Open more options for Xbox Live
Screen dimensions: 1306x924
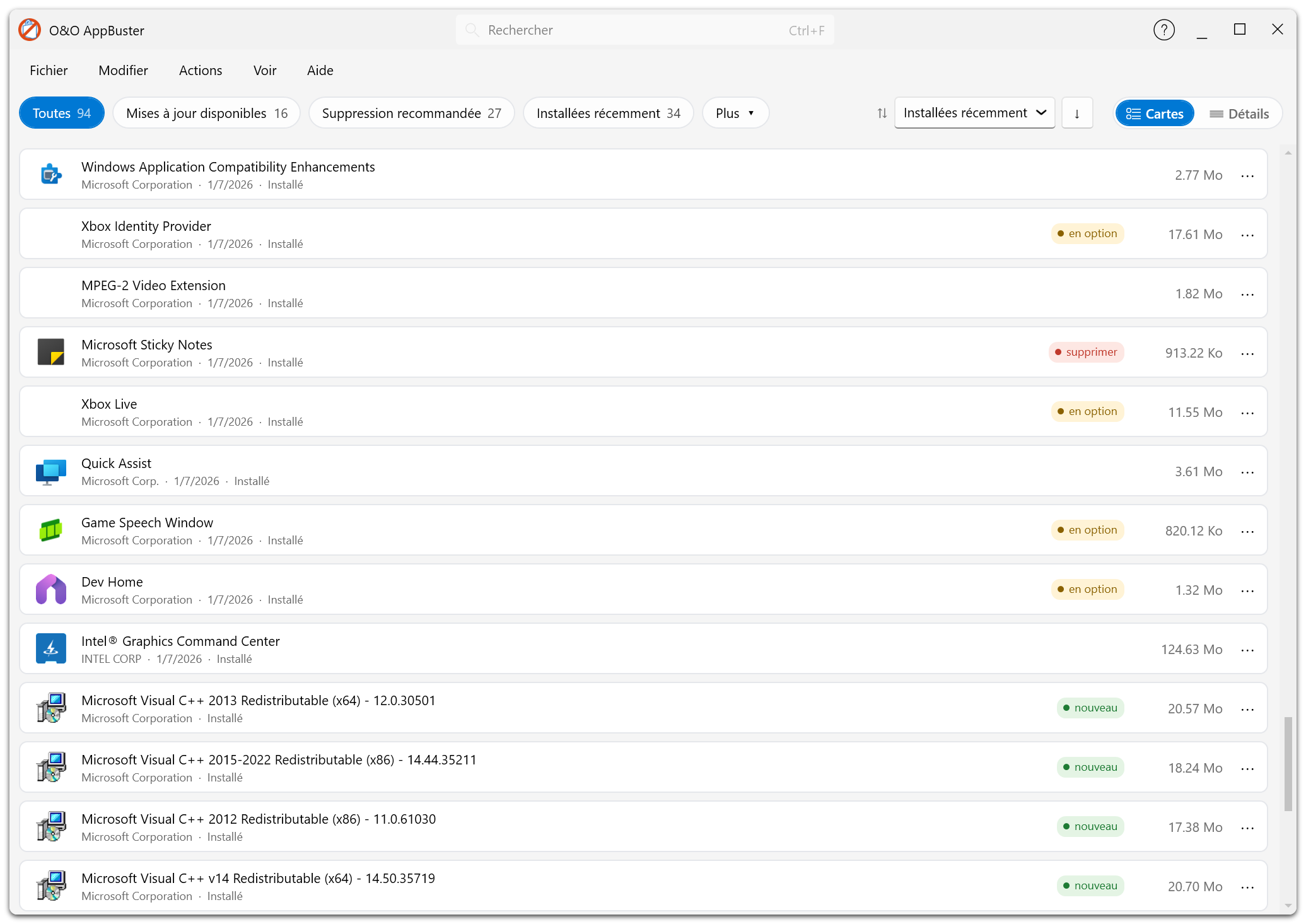(x=1247, y=412)
